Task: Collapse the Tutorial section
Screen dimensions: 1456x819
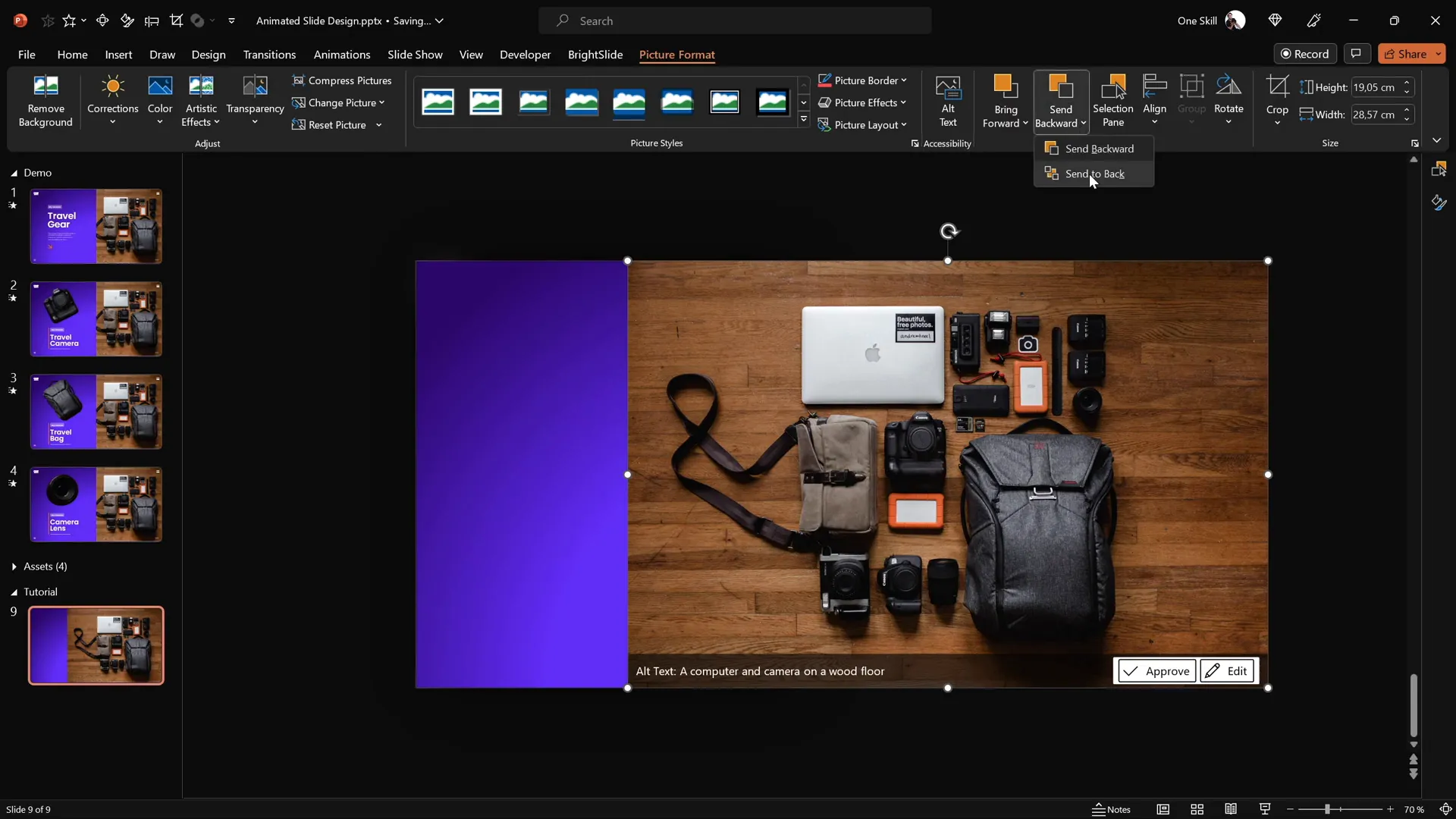Action: [x=14, y=592]
